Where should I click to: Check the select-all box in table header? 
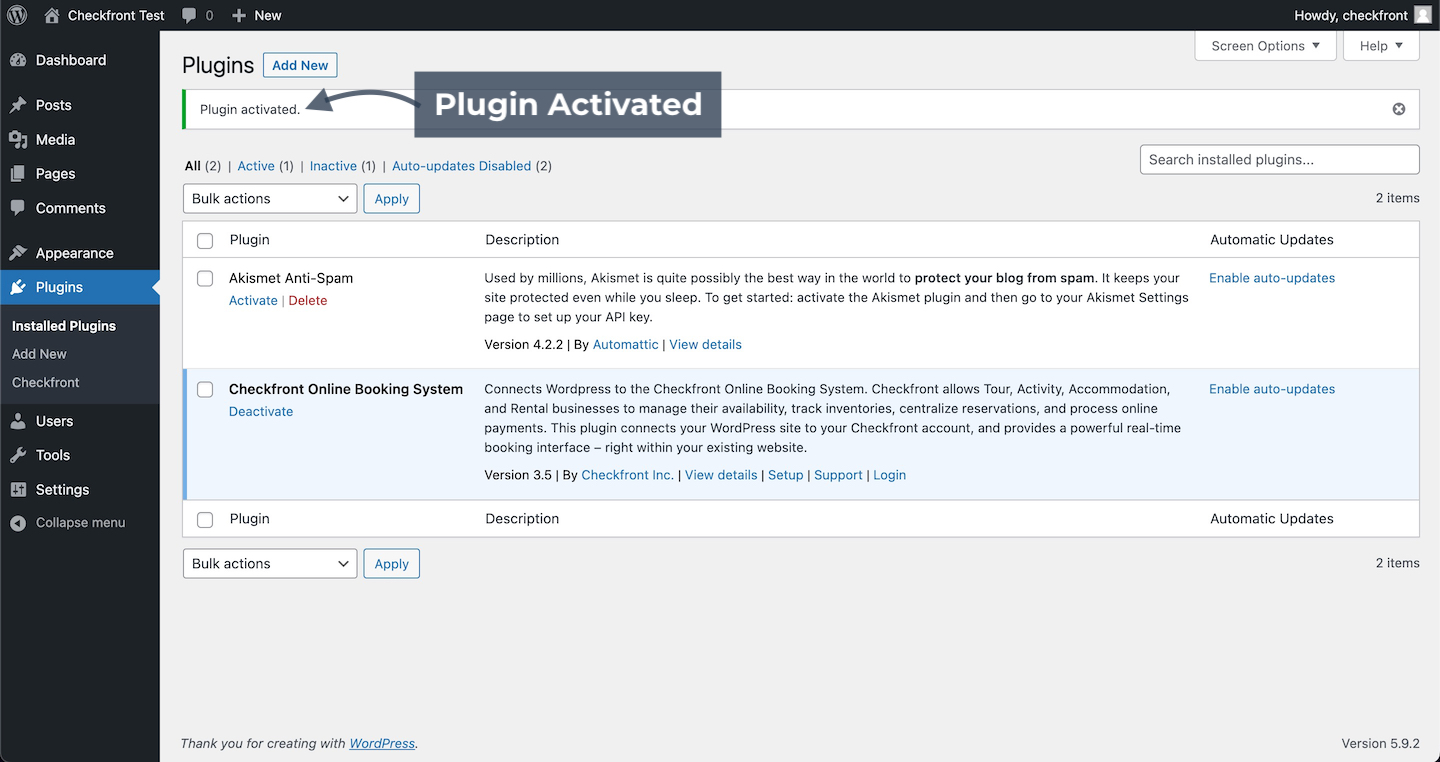click(205, 240)
